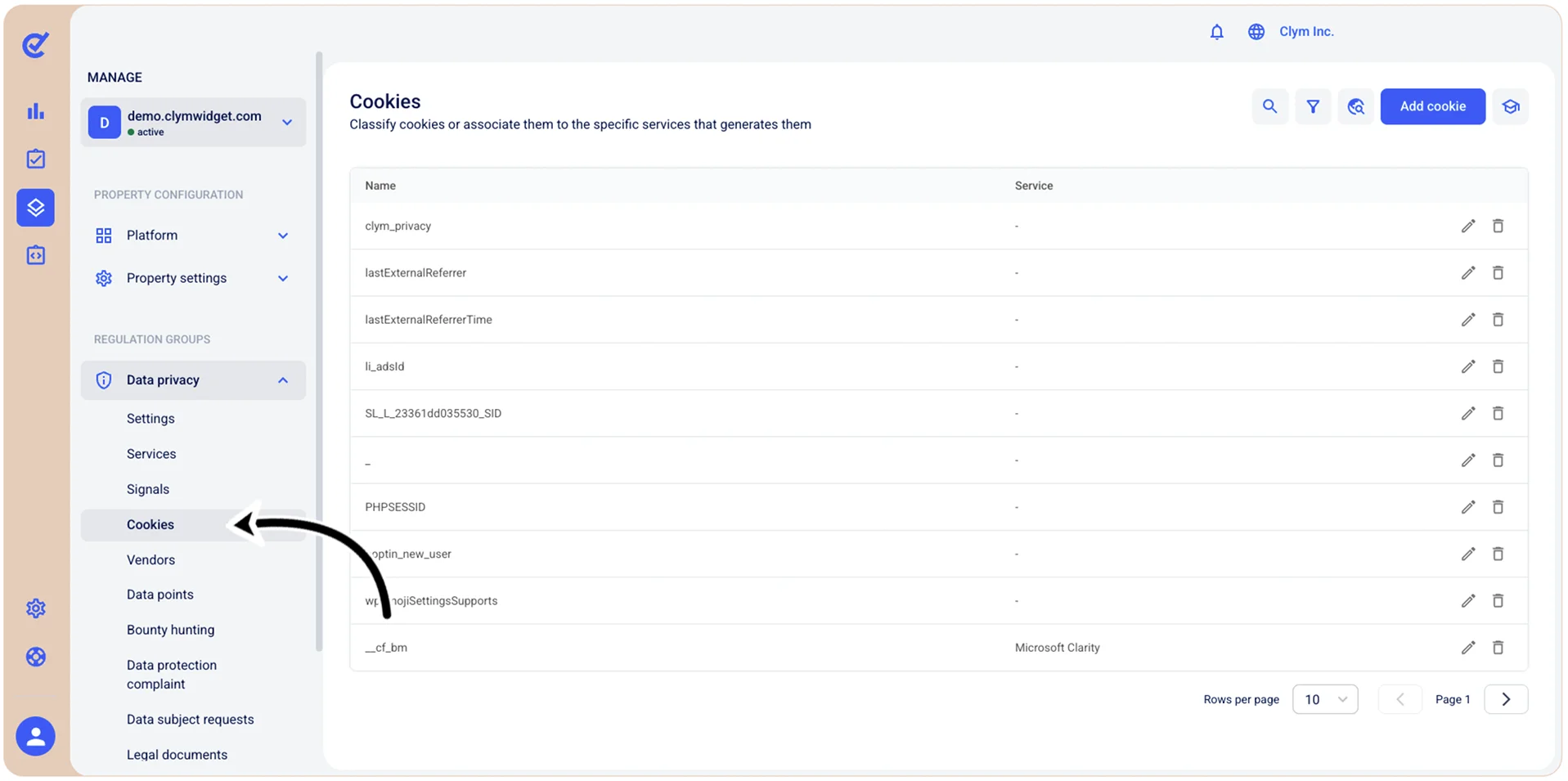Select Vendors in the sidebar
This screenshot has width=1568, height=781.
[151, 560]
